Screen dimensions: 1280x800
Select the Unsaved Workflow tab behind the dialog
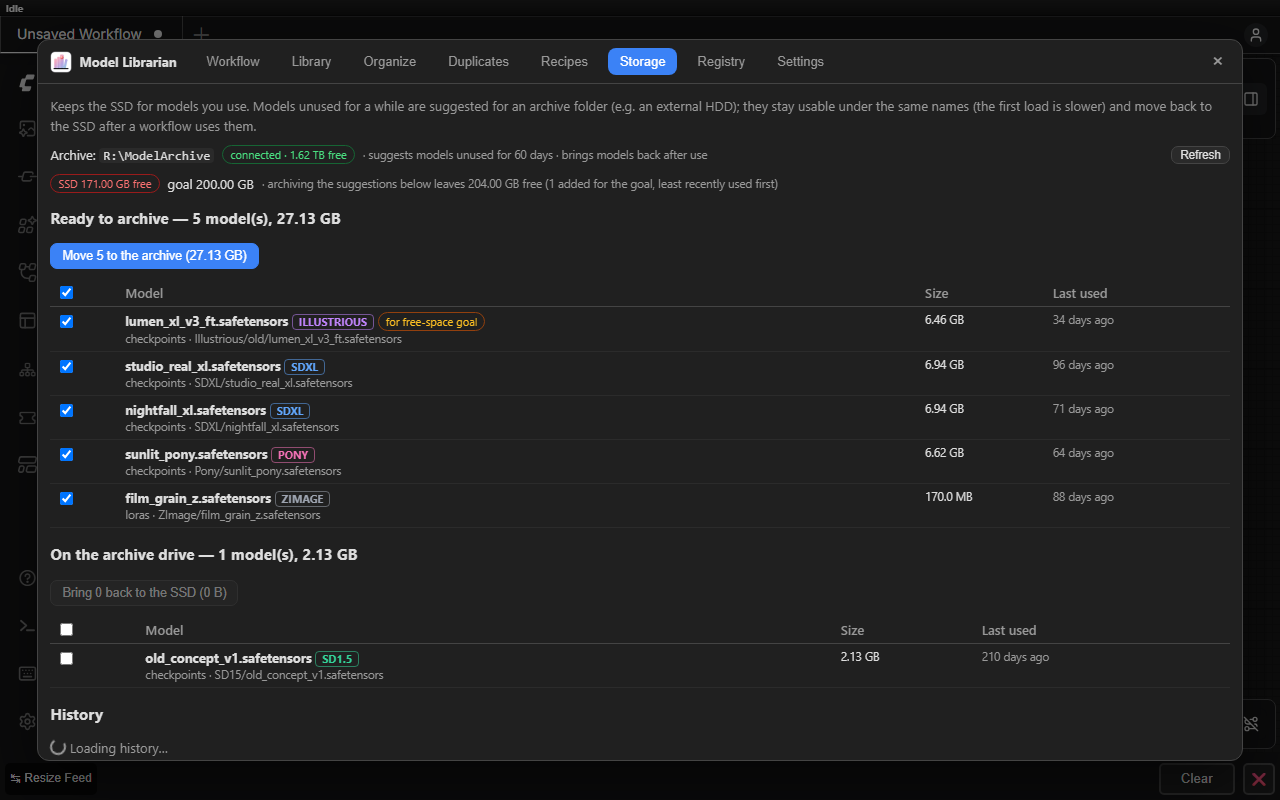point(90,34)
